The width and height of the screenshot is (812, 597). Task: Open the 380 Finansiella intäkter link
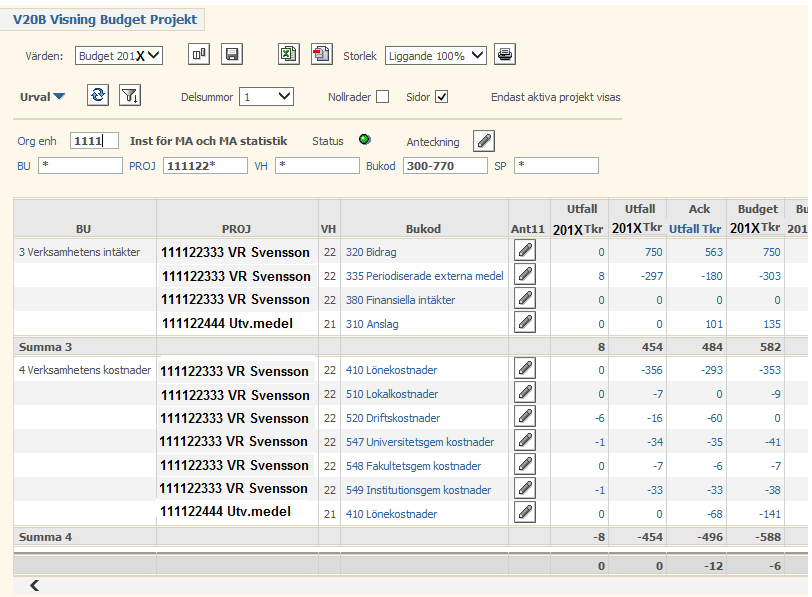[400, 300]
